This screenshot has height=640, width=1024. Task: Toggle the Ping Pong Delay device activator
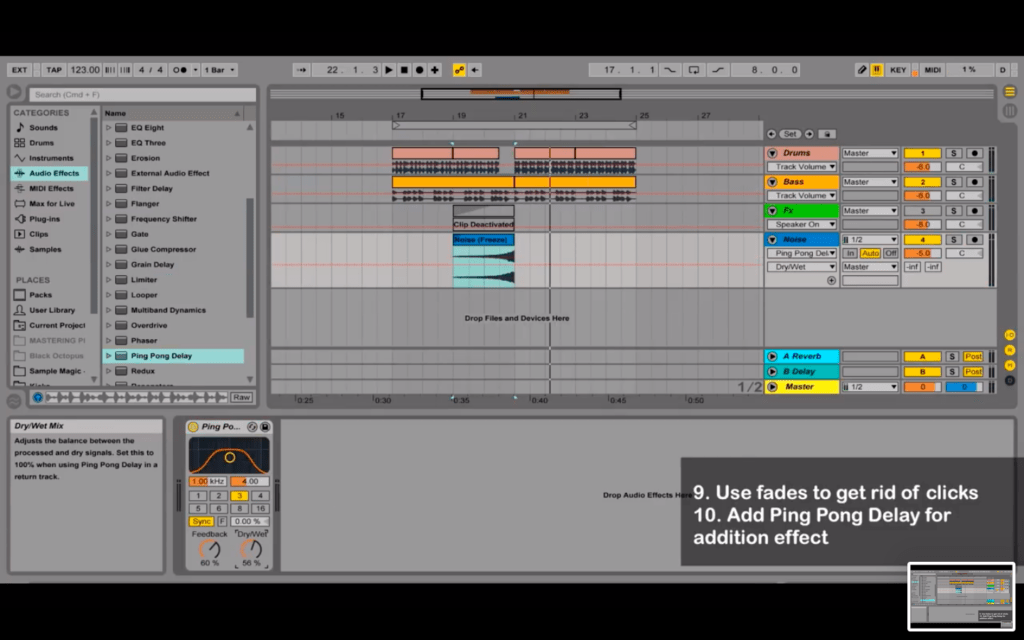tap(193, 426)
